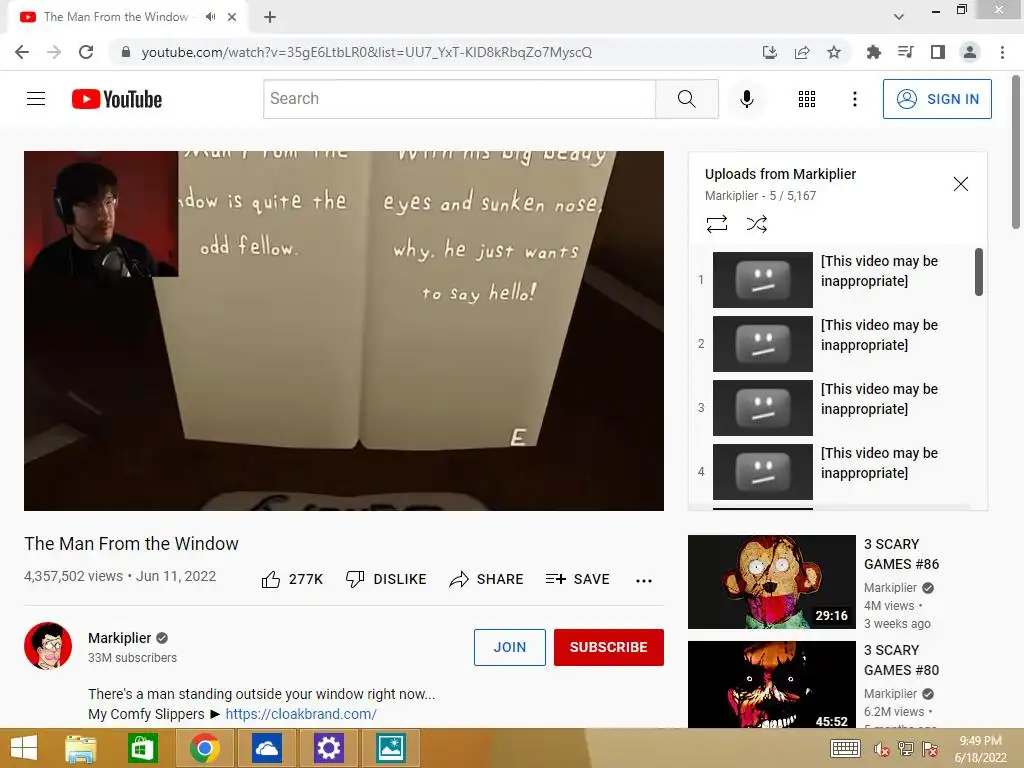This screenshot has width=1024, height=768.
Task: Dislike the video with thumbs down
Action: 386,579
